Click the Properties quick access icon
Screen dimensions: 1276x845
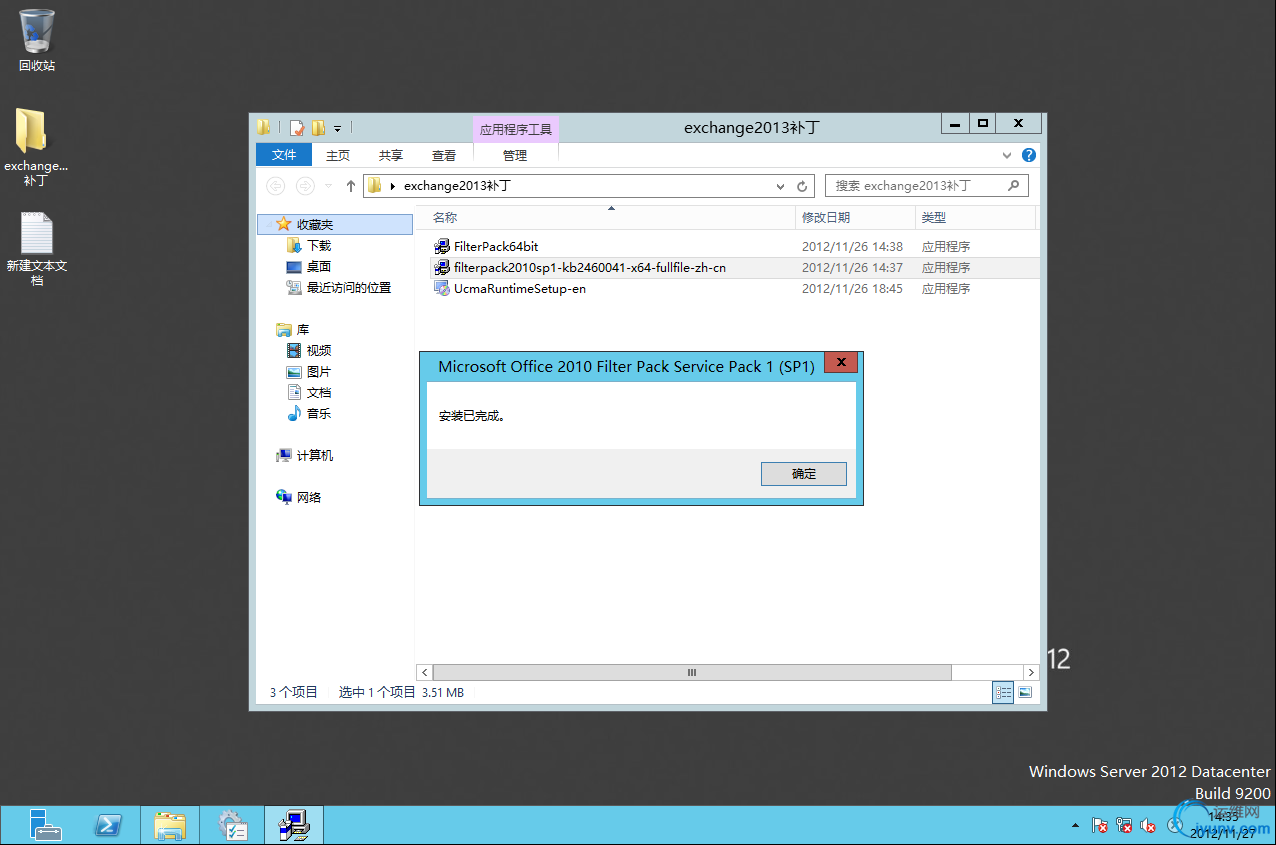[x=297, y=128]
